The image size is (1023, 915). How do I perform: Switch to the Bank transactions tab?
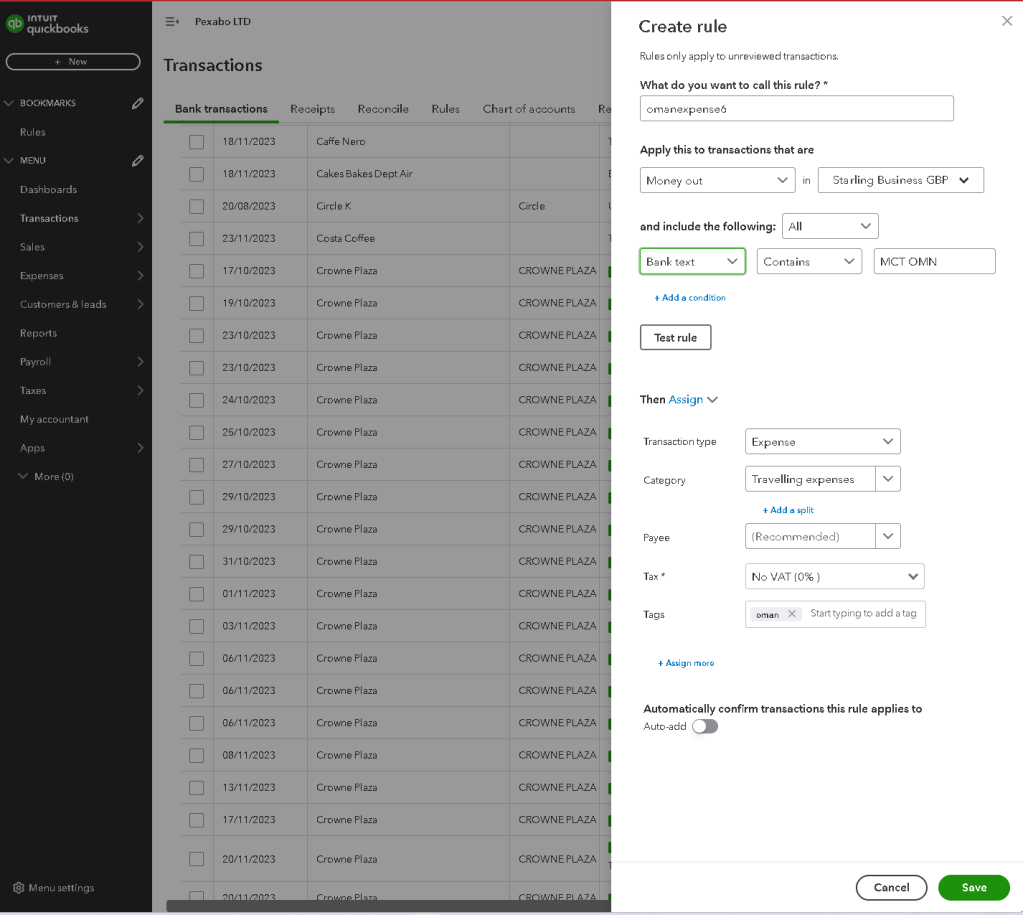[221, 109]
